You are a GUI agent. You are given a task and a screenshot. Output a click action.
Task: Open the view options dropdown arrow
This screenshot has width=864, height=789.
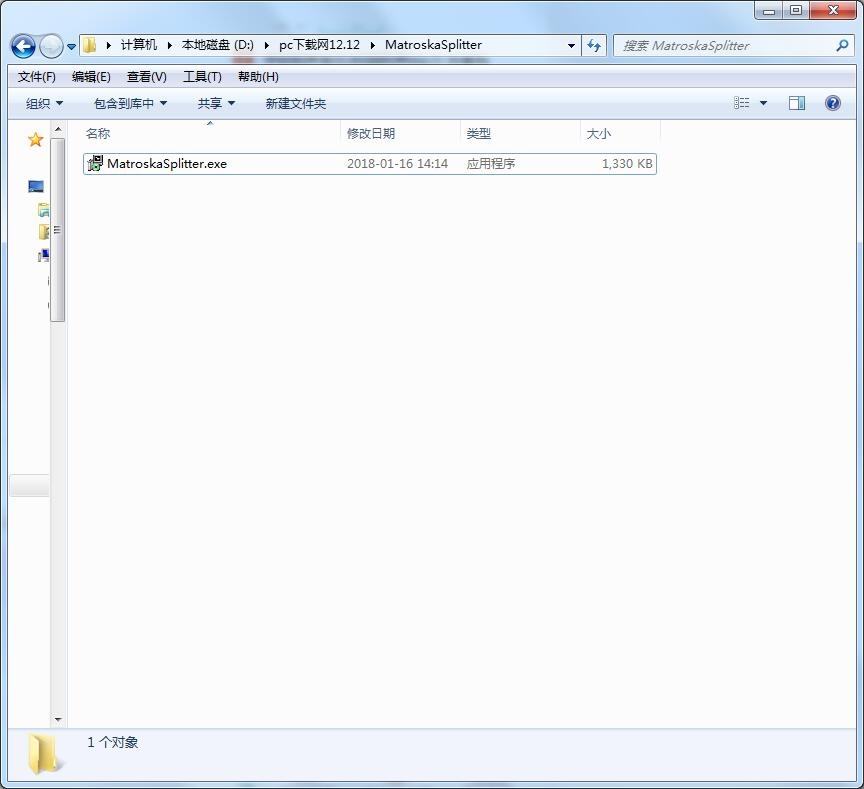point(764,103)
